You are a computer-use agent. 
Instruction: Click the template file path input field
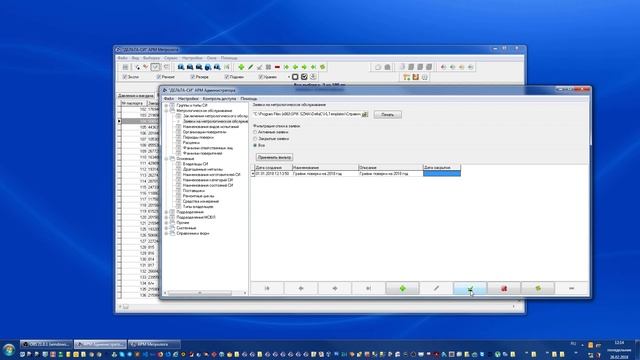click(307, 114)
